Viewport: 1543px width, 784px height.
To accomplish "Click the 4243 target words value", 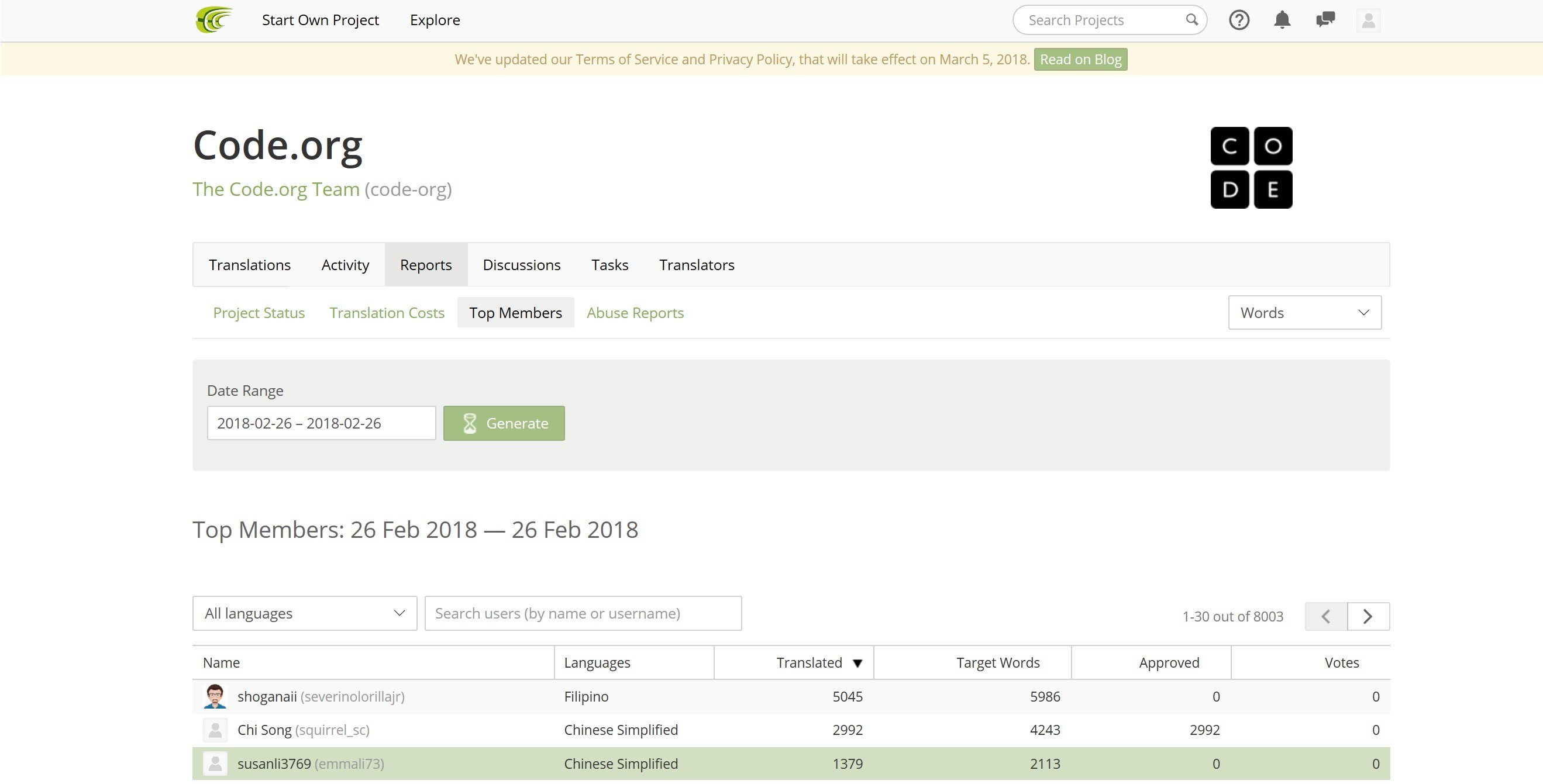I will click(1045, 730).
